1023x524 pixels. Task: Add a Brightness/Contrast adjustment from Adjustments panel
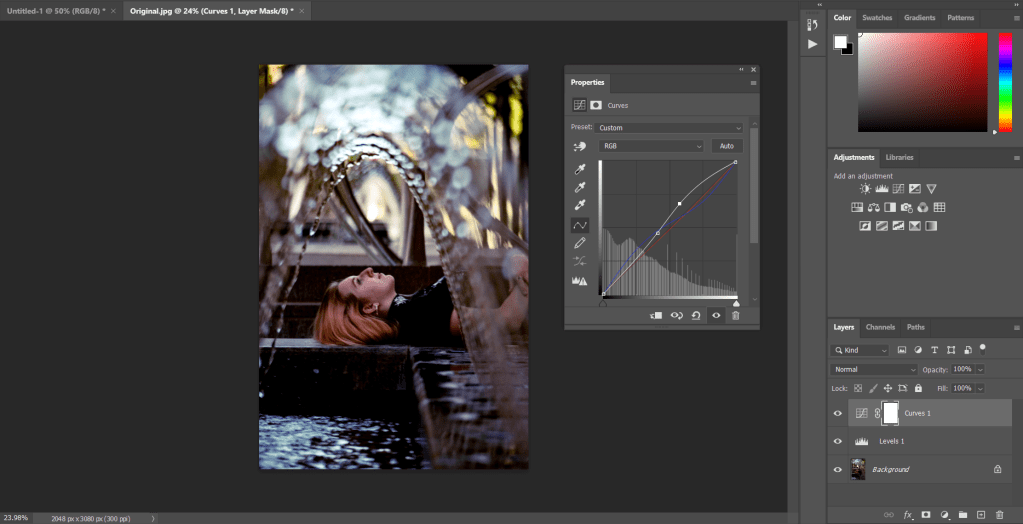coord(865,189)
